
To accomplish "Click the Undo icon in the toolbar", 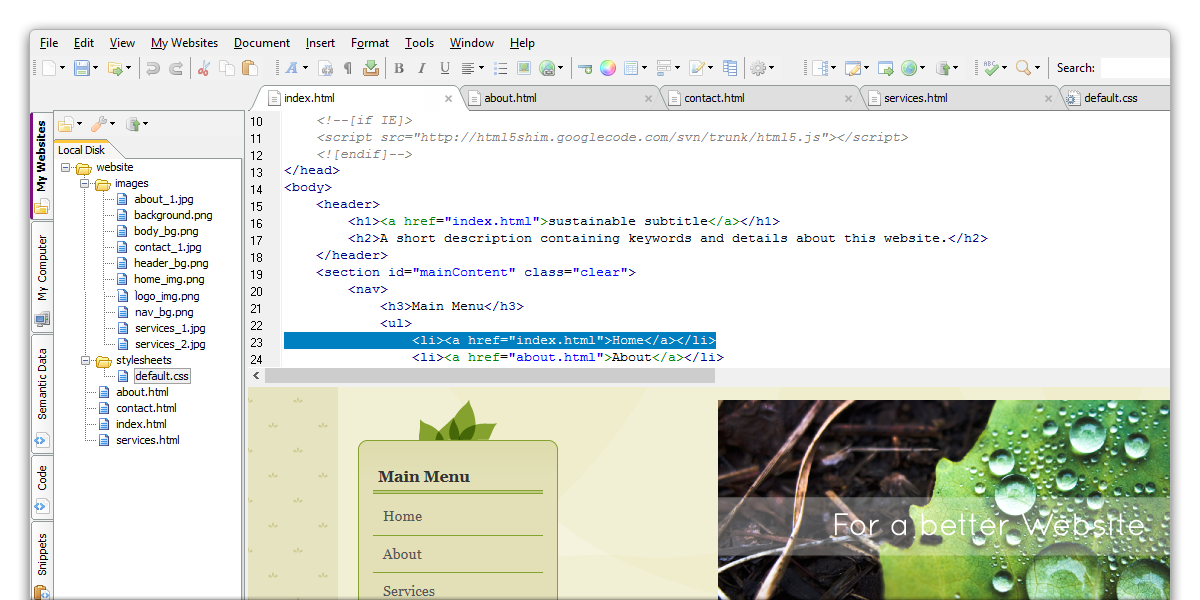I will [x=153, y=68].
